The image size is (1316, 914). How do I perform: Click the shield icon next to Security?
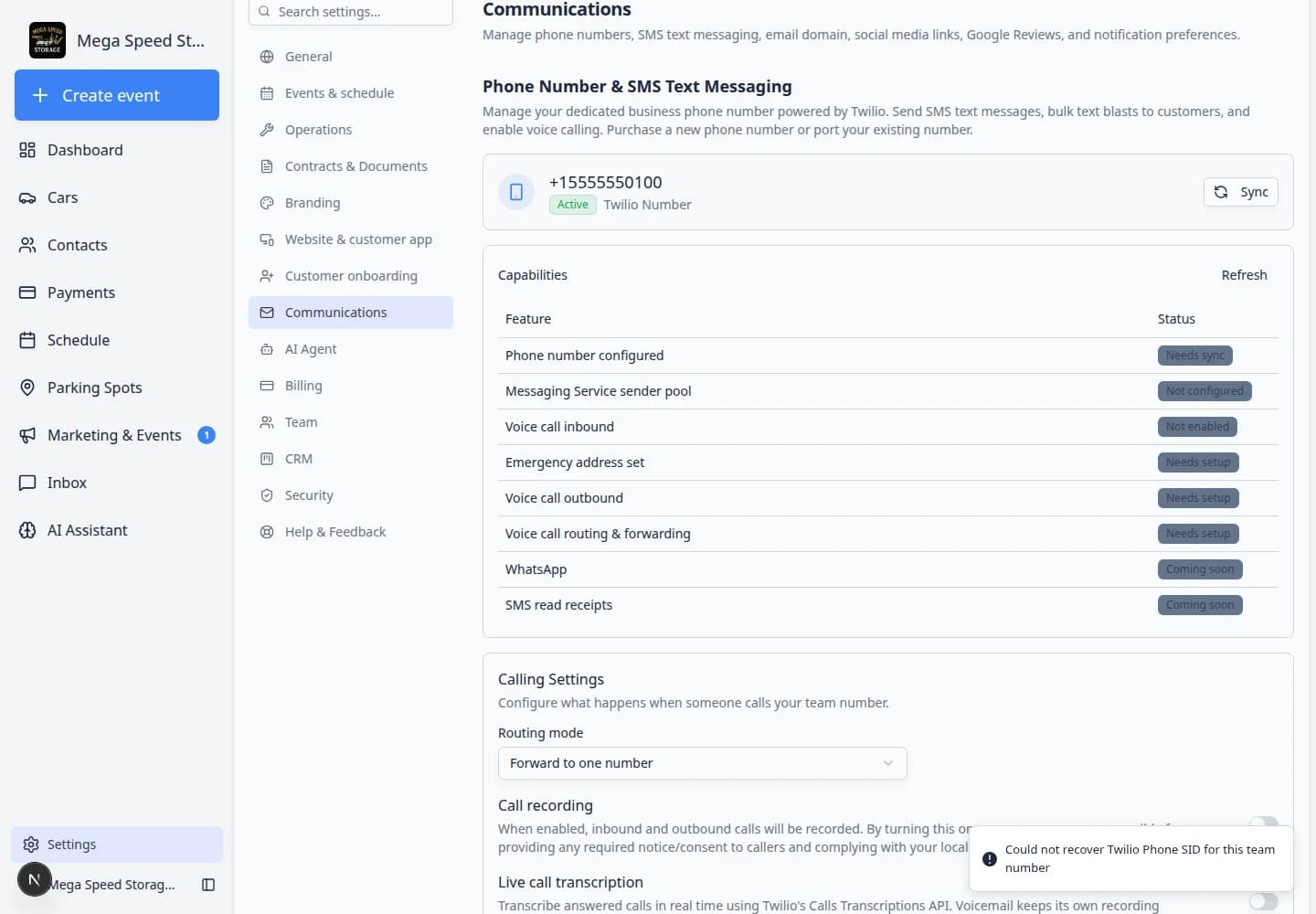(267, 495)
